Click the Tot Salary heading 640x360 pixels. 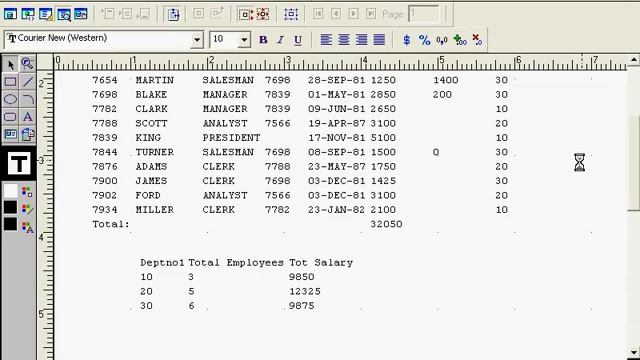pyautogui.click(x=321, y=262)
